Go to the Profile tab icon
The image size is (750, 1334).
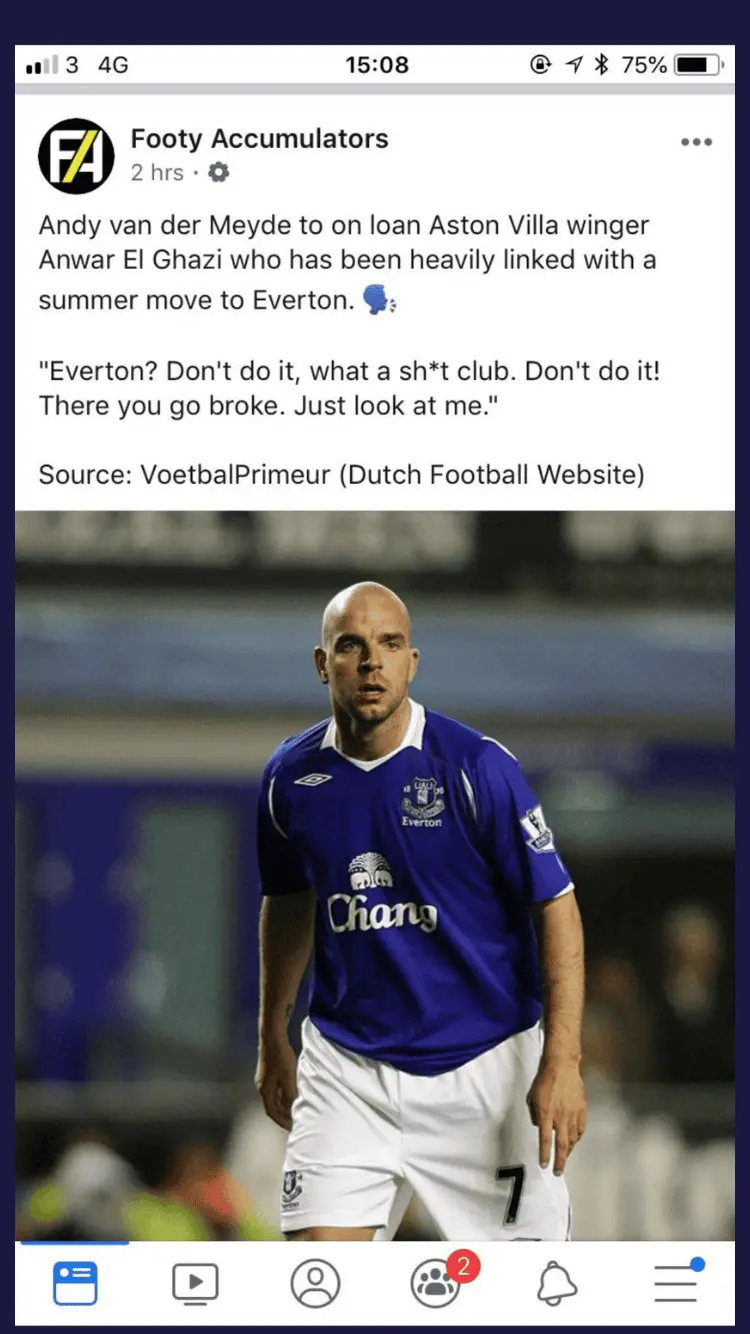[x=315, y=1283]
